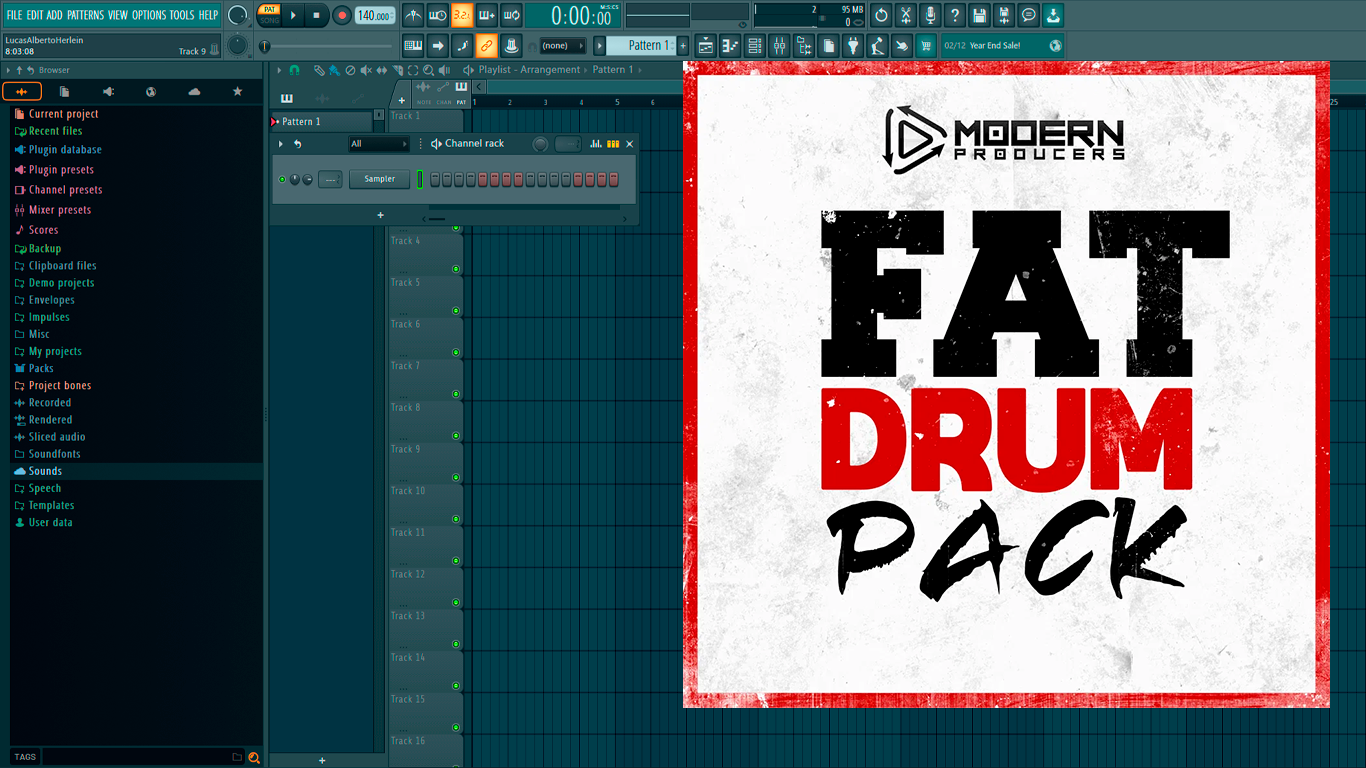Viewport: 1366px width, 768px height.
Task: Click the download content library icon
Action: (1053, 15)
